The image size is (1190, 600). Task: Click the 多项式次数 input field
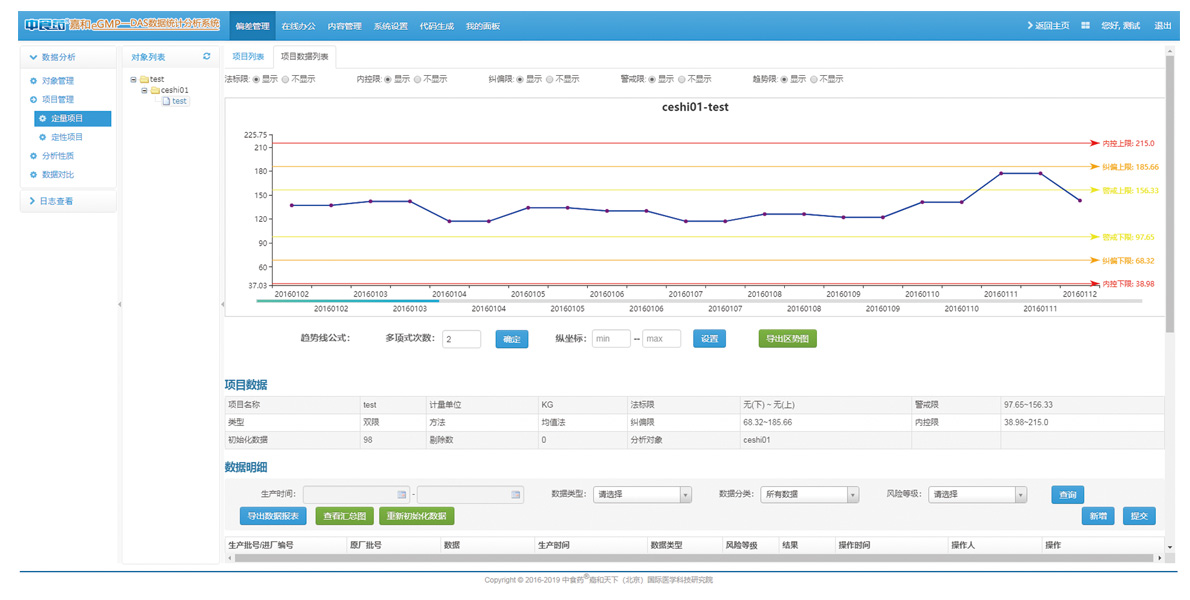point(461,339)
